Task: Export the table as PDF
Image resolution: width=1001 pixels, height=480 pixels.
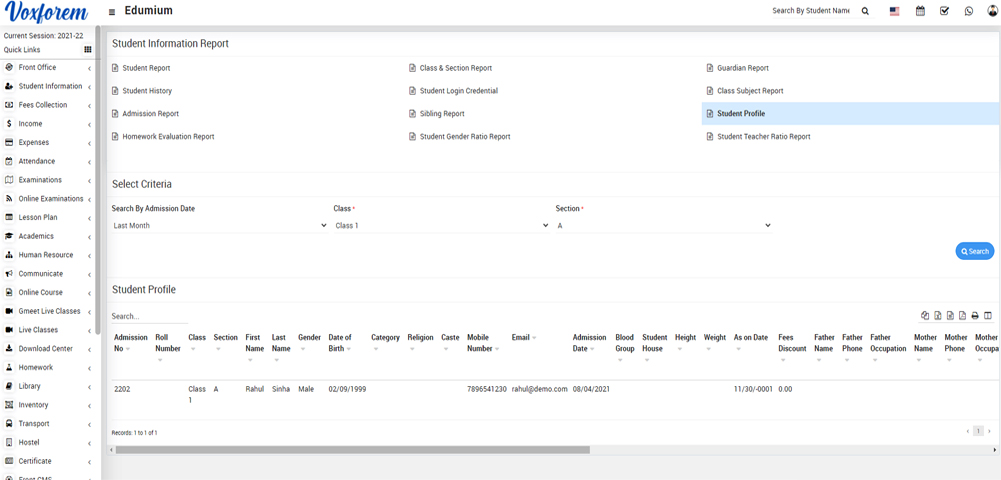Action: click(x=962, y=316)
